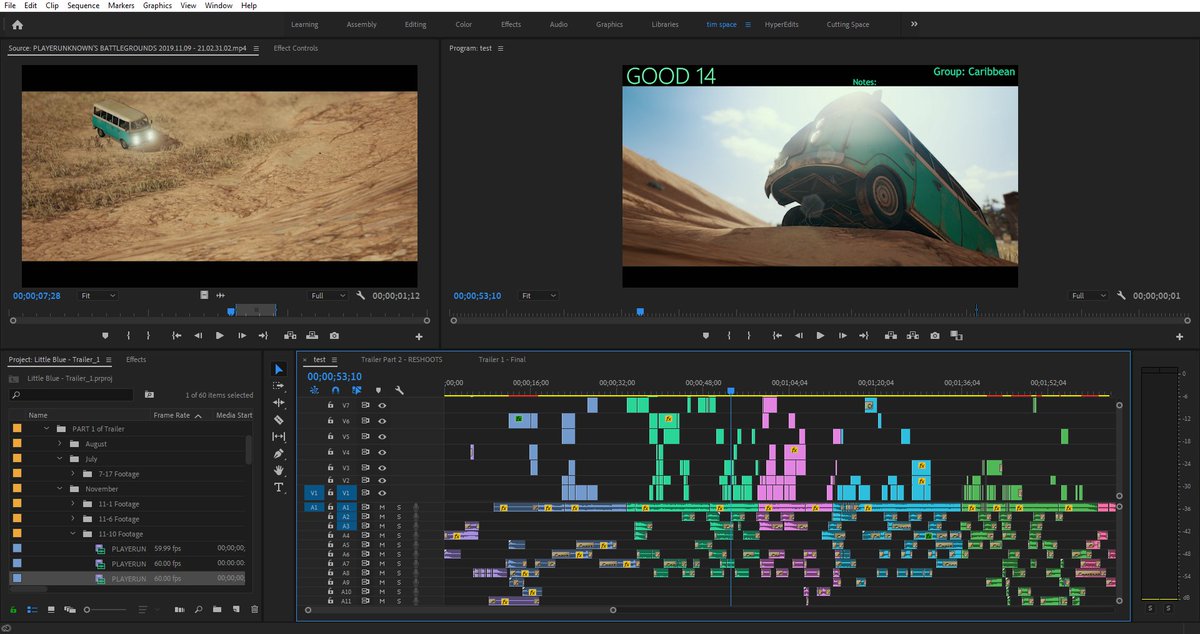Open the Sequence menu
Screen dimensions: 1200x634
83,6
